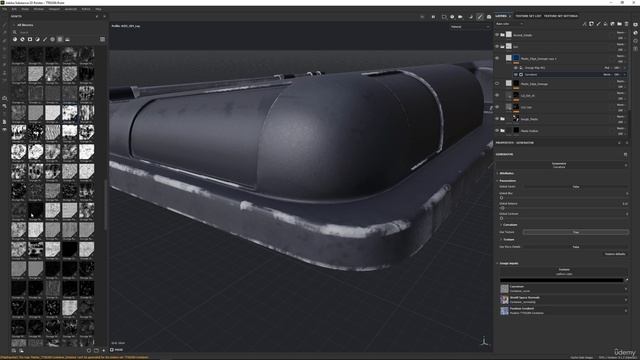Hide the topmost folder layer
This screenshot has height=360, width=640.
[x=497, y=35]
